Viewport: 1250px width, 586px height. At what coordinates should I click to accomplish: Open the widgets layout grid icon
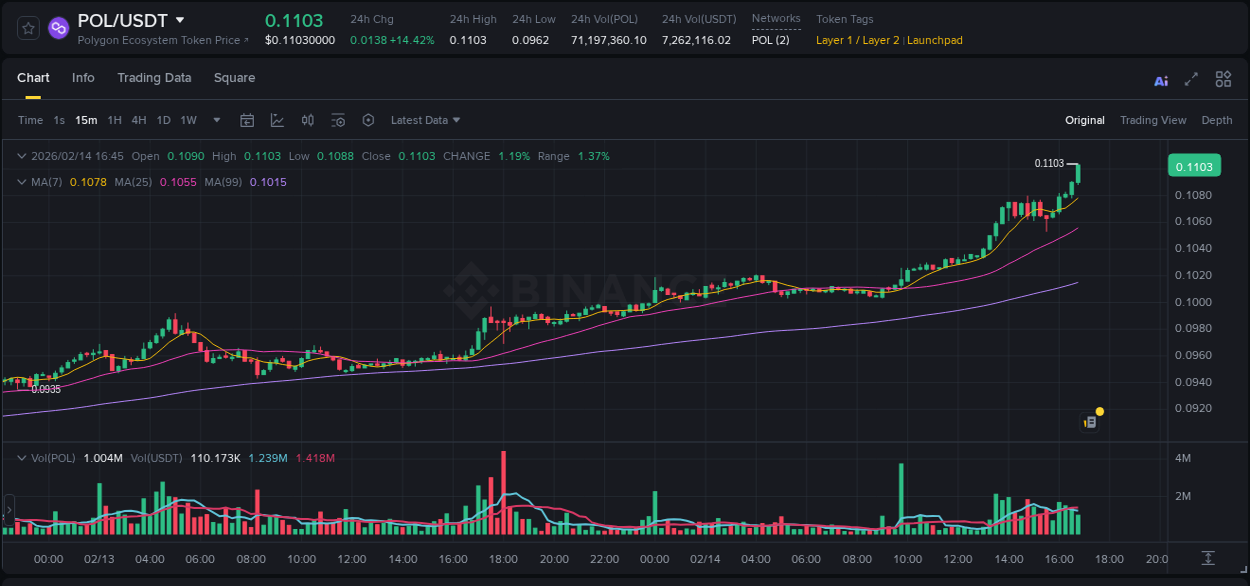[1223, 78]
